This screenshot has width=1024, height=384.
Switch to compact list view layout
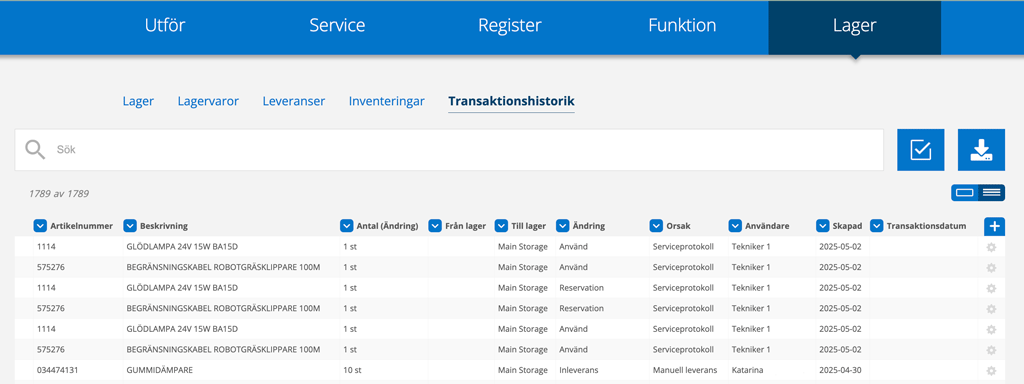[x=991, y=192]
